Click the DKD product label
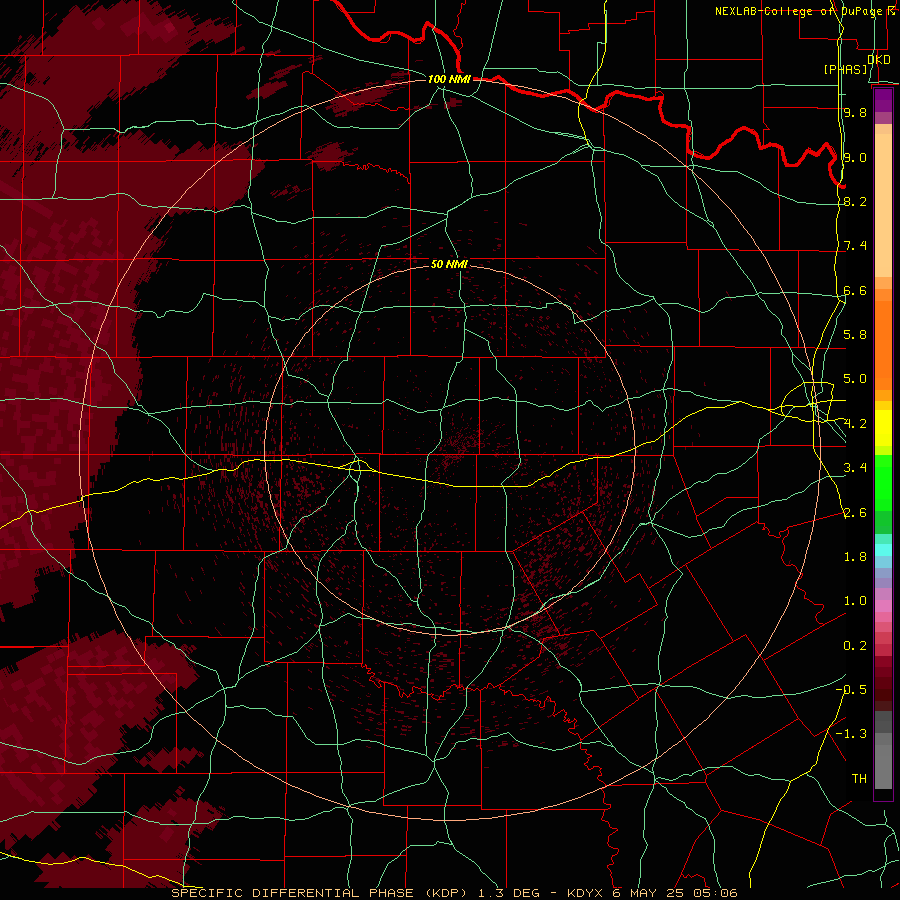 coord(879,60)
